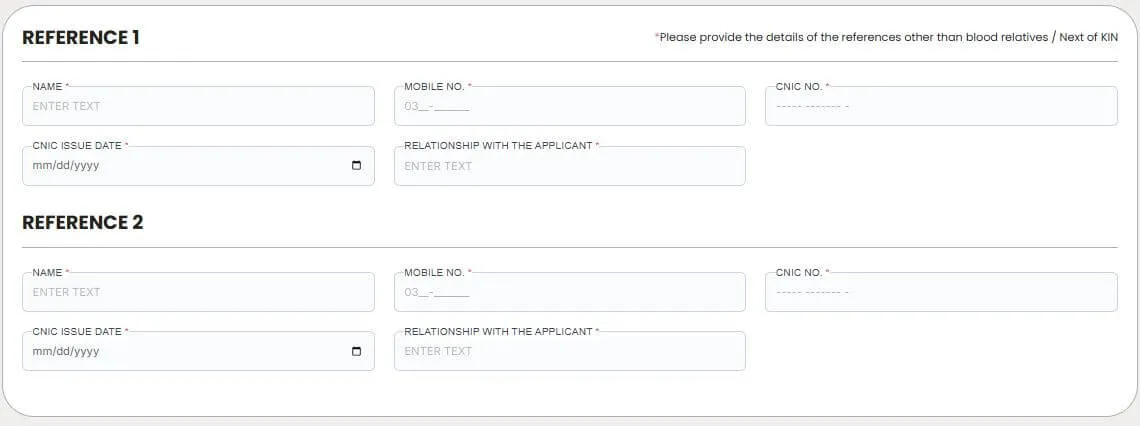Click the MOBILE NO. label under Reference 2
The width and height of the screenshot is (1140, 426).
tap(435, 272)
